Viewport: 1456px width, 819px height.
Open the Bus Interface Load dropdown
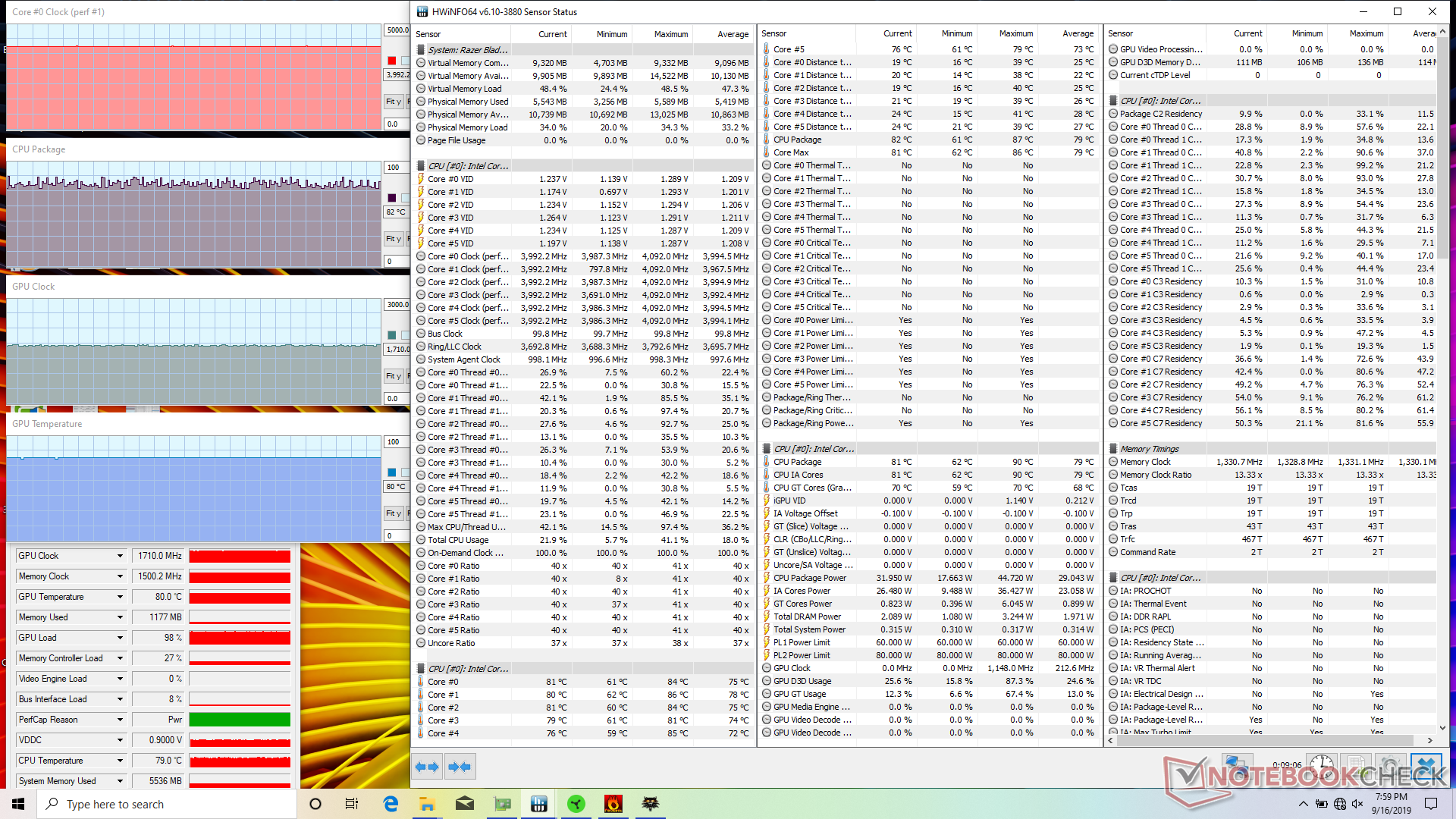120,699
